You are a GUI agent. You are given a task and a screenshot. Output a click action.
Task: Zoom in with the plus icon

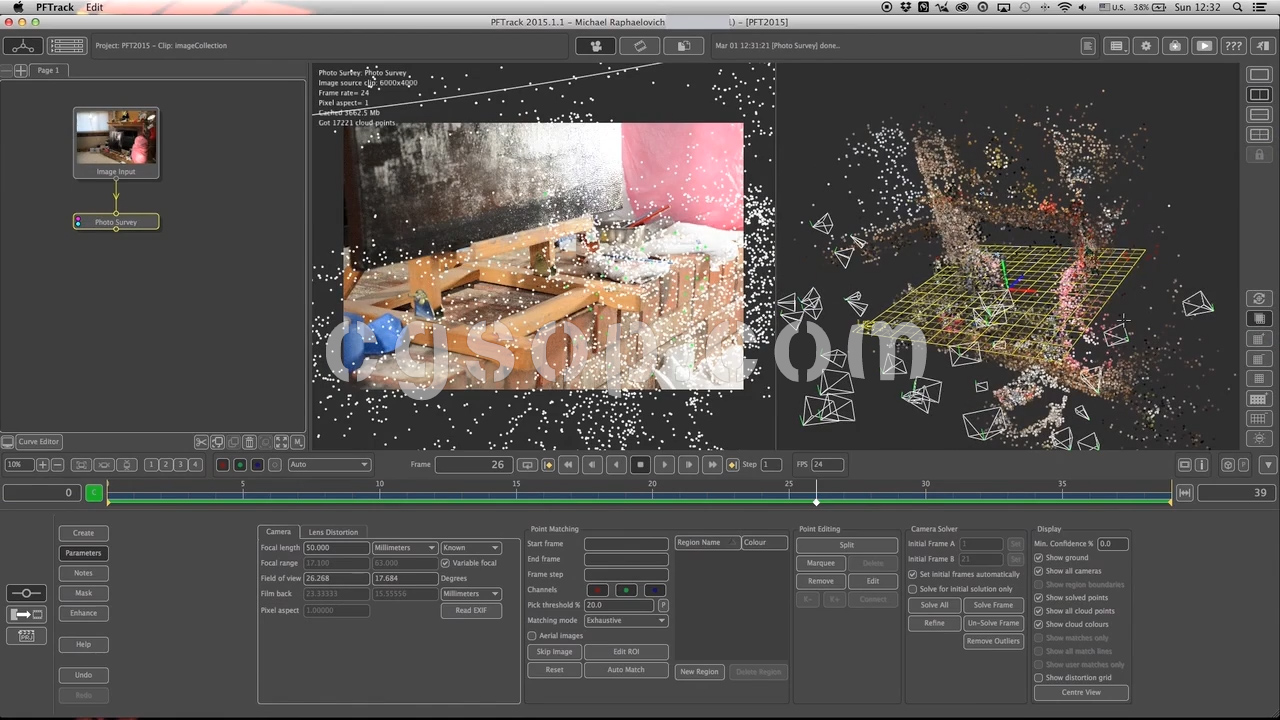point(42,465)
